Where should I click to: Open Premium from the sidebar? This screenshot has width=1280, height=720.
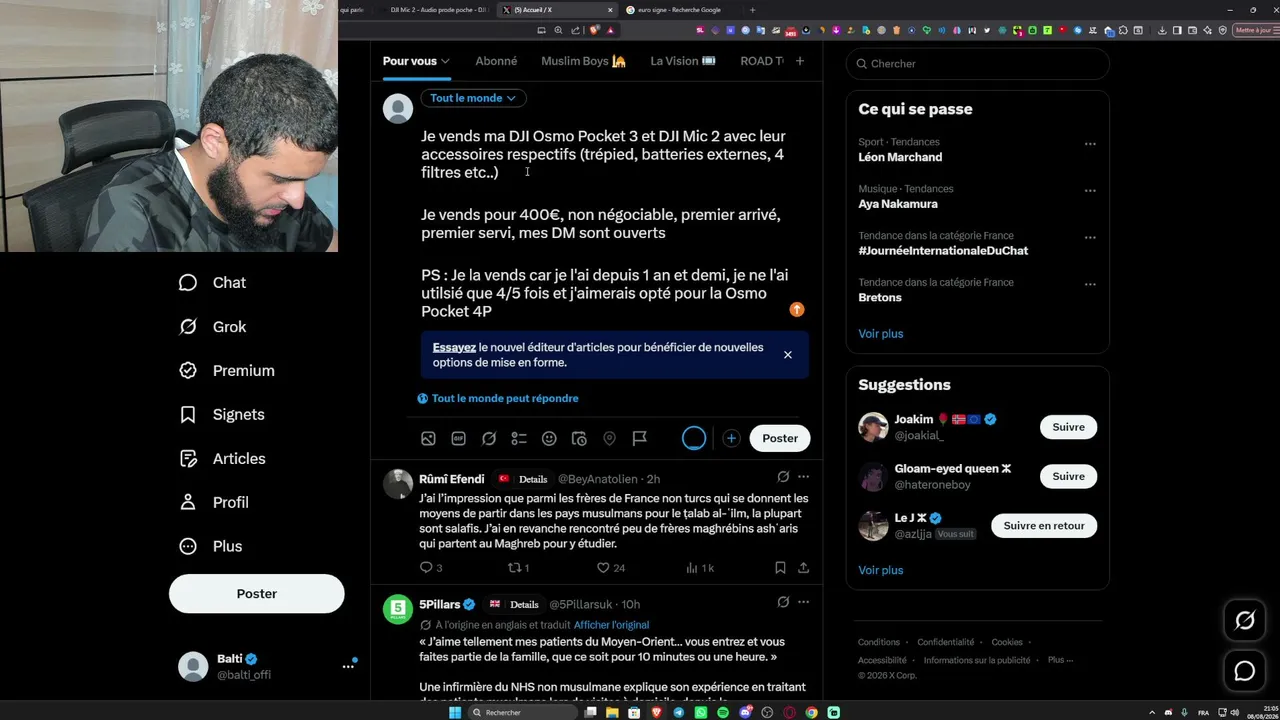(x=226, y=371)
